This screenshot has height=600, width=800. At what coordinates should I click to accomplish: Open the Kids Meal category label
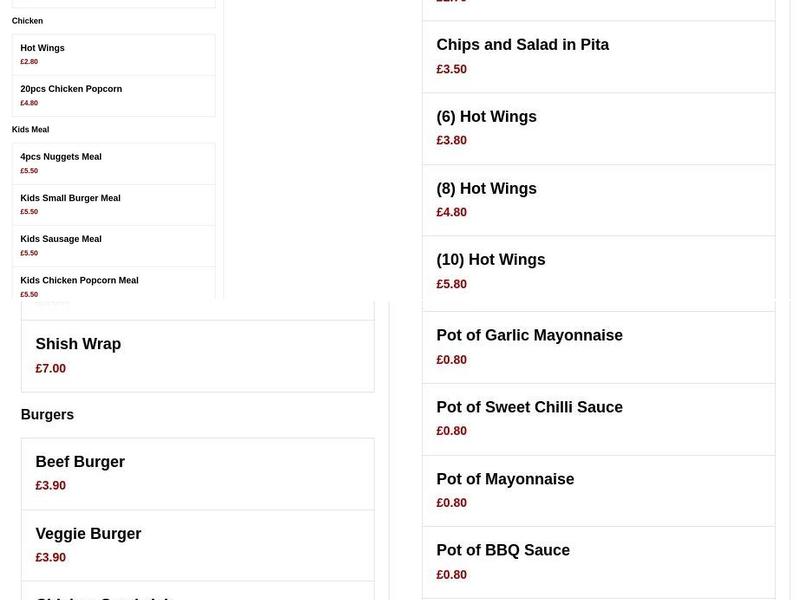pos(30,129)
